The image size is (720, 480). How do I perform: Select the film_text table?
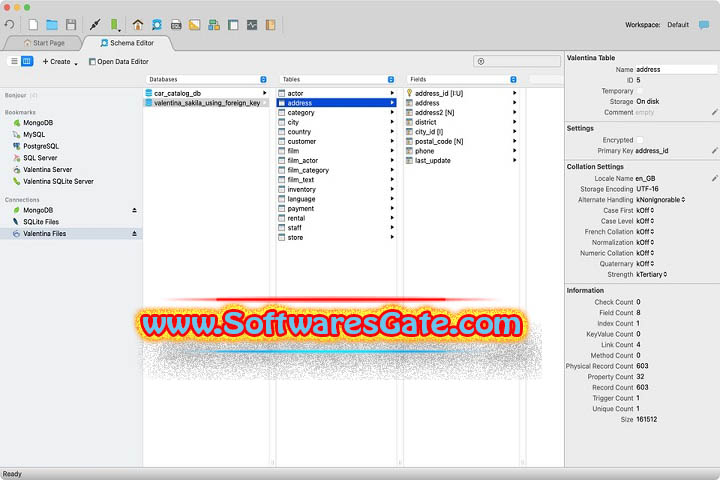click(x=336, y=180)
